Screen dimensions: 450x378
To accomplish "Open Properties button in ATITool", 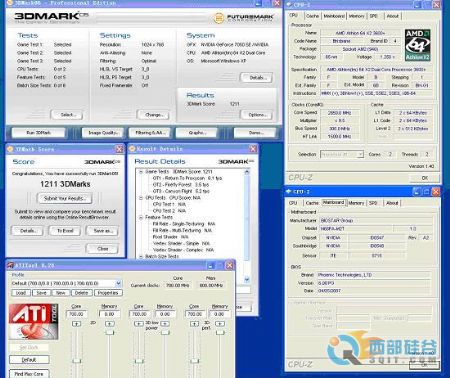I will pyautogui.click(x=108, y=293).
